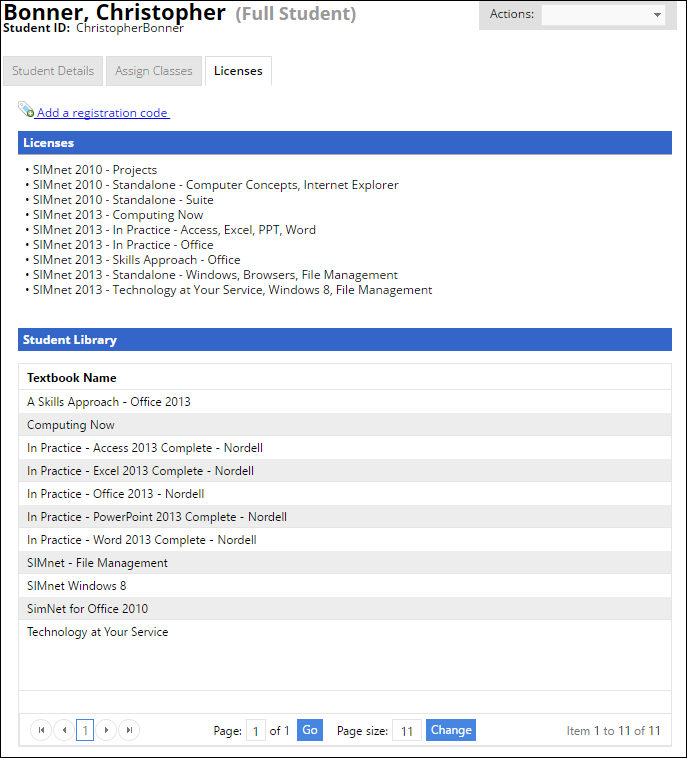Select A Skills Approach - Office 2013 row

click(345, 402)
